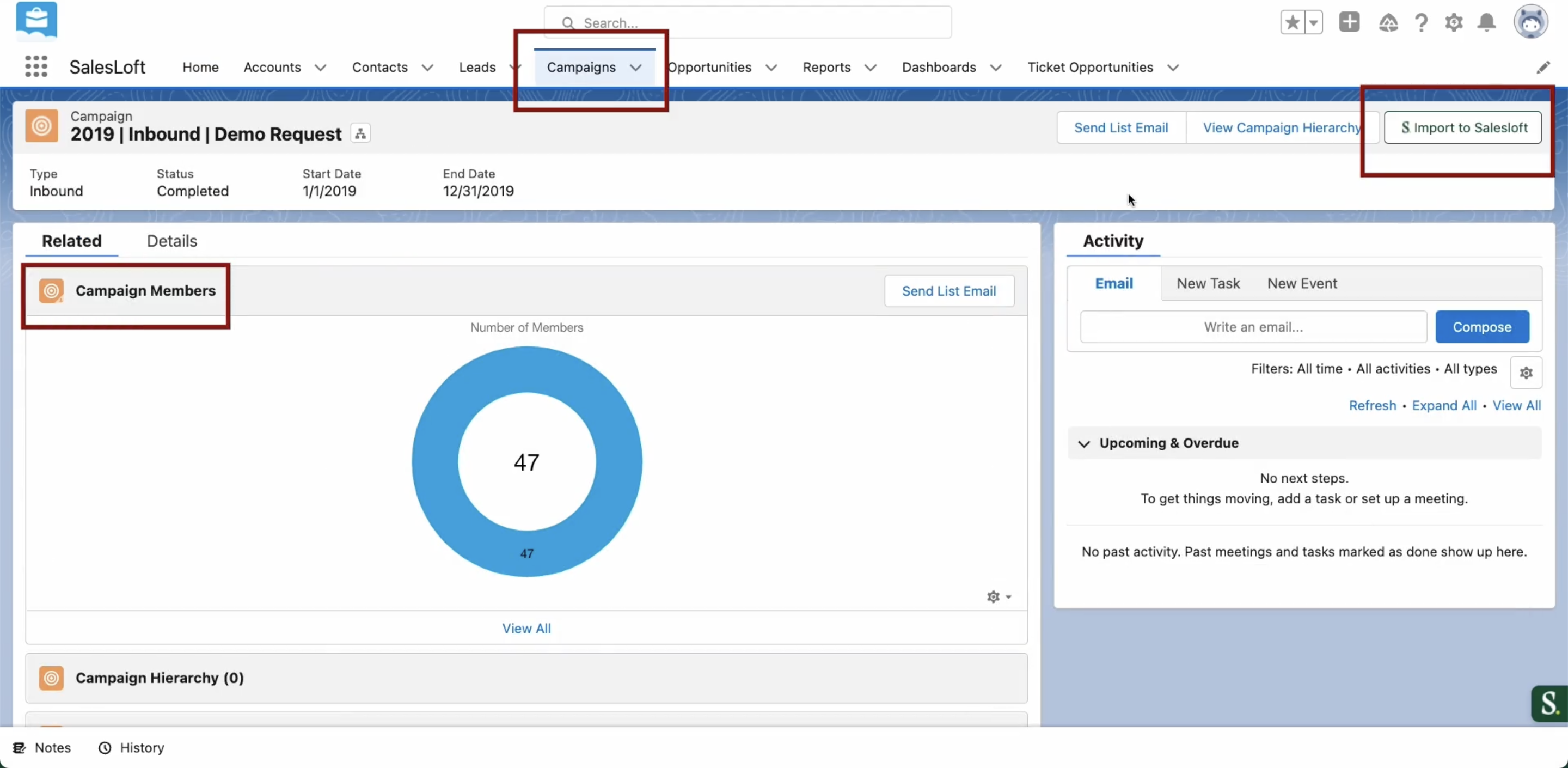Expand the Accounts menu chevron
Viewport: 1568px width, 768px height.
[320, 68]
